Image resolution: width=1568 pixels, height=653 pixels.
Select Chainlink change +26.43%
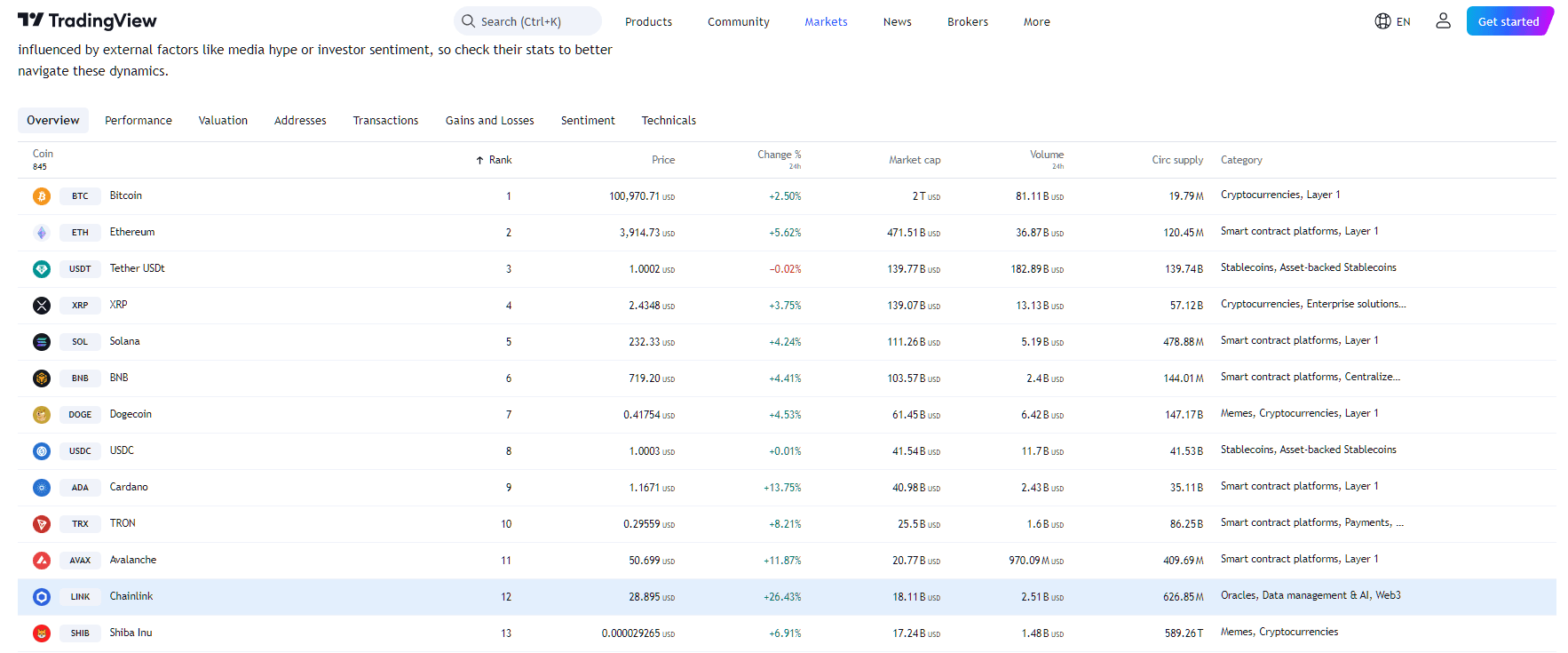(782, 597)
